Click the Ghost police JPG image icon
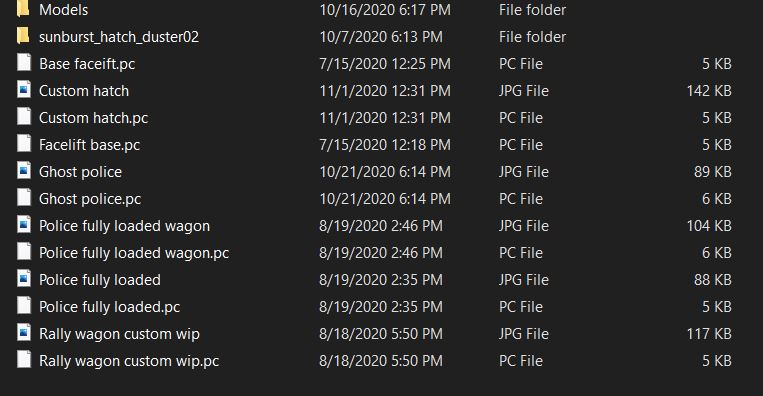This screenshot has height=396, width=763. 24,171
